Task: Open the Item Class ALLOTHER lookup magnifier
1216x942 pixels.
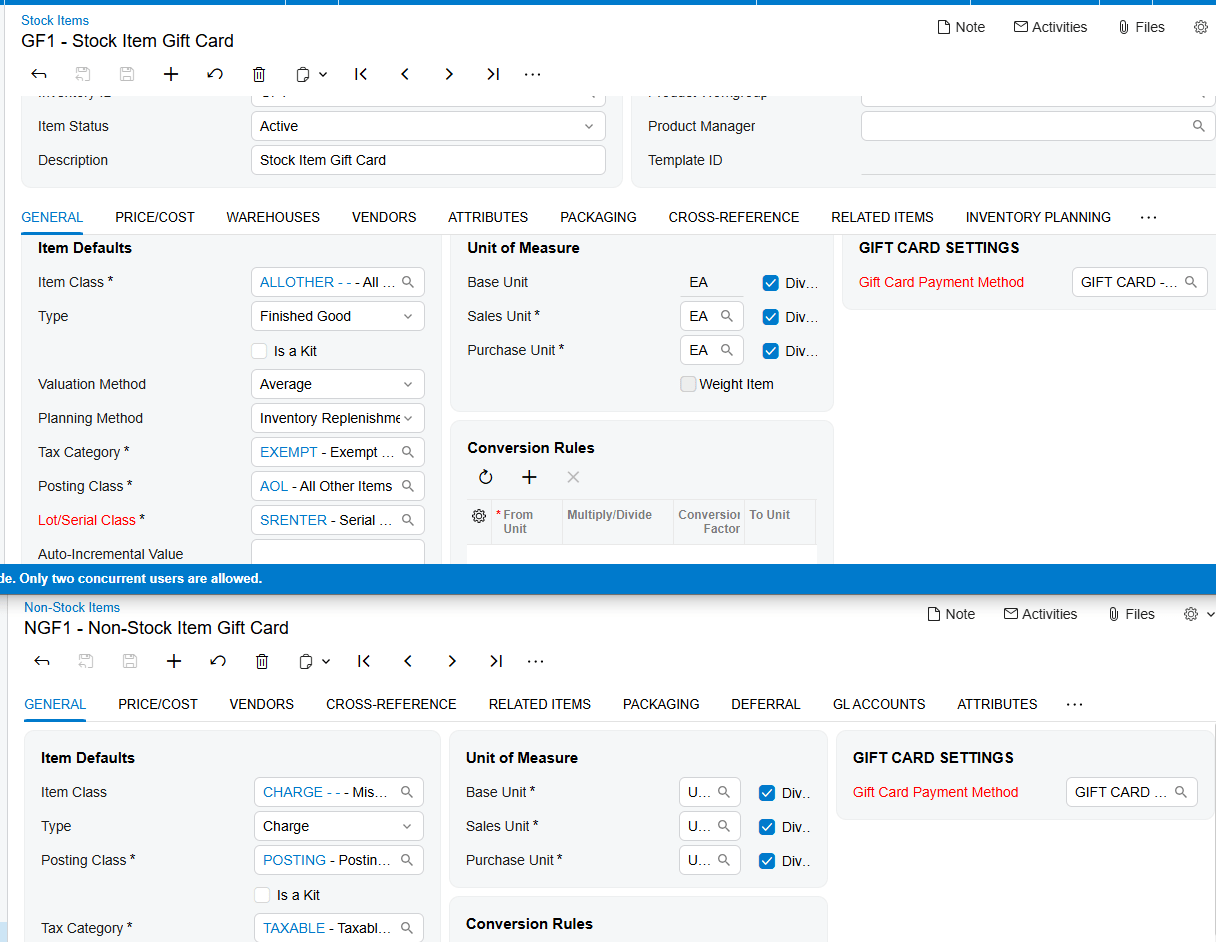Action: 408,282
